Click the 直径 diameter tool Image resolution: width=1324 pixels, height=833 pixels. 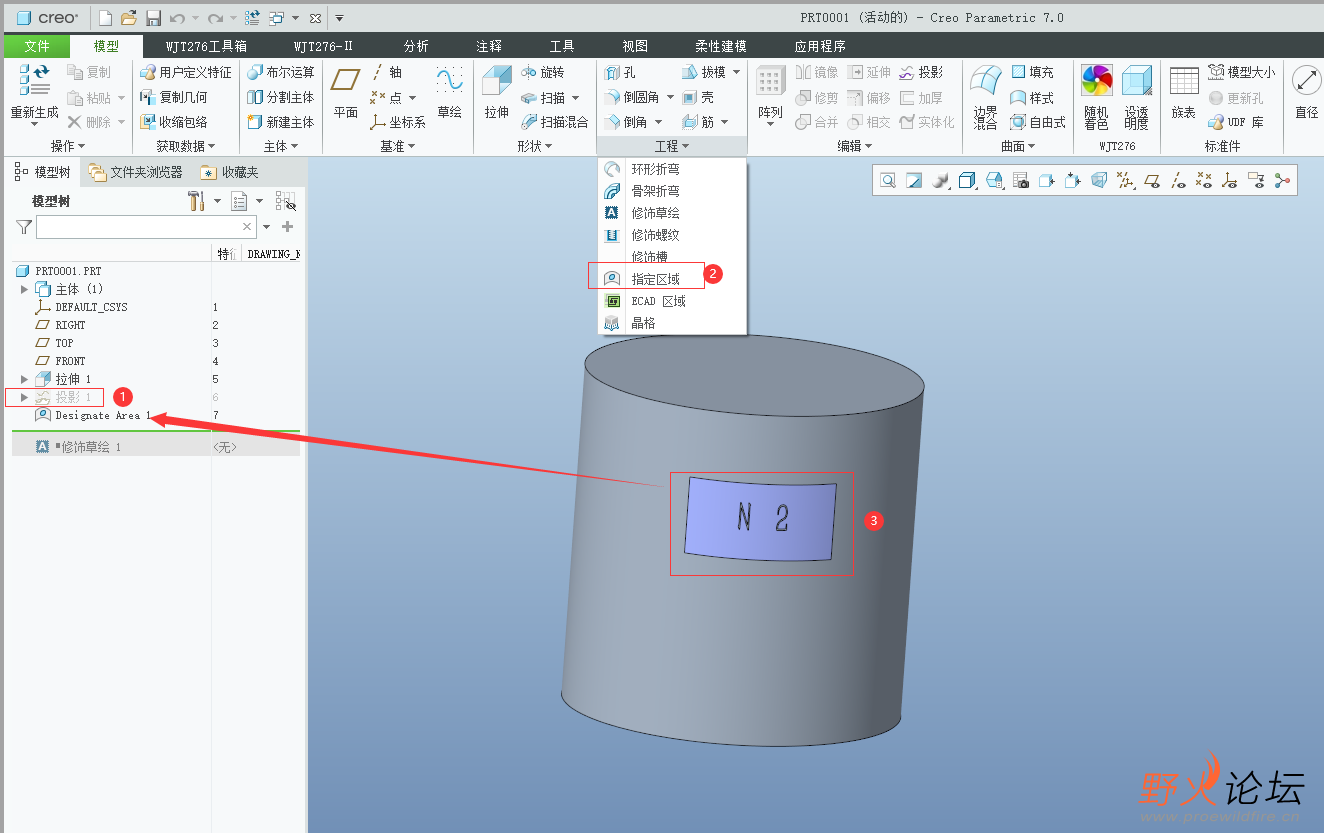[x=1306, y=93]
